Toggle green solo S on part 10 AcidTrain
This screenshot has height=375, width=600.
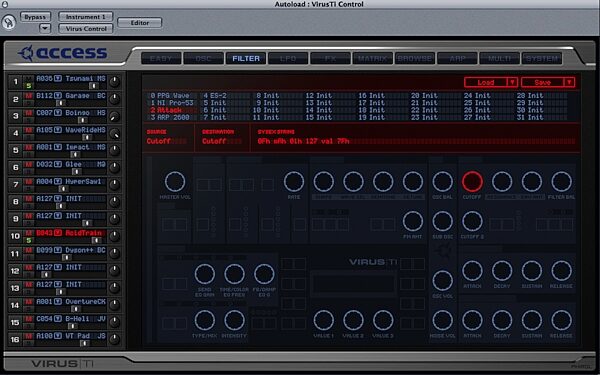pos(29,241)
